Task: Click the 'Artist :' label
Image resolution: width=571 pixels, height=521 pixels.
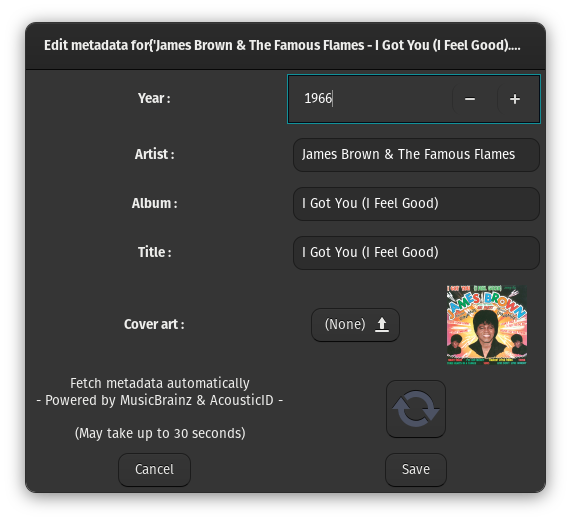Action: (154, 154)
